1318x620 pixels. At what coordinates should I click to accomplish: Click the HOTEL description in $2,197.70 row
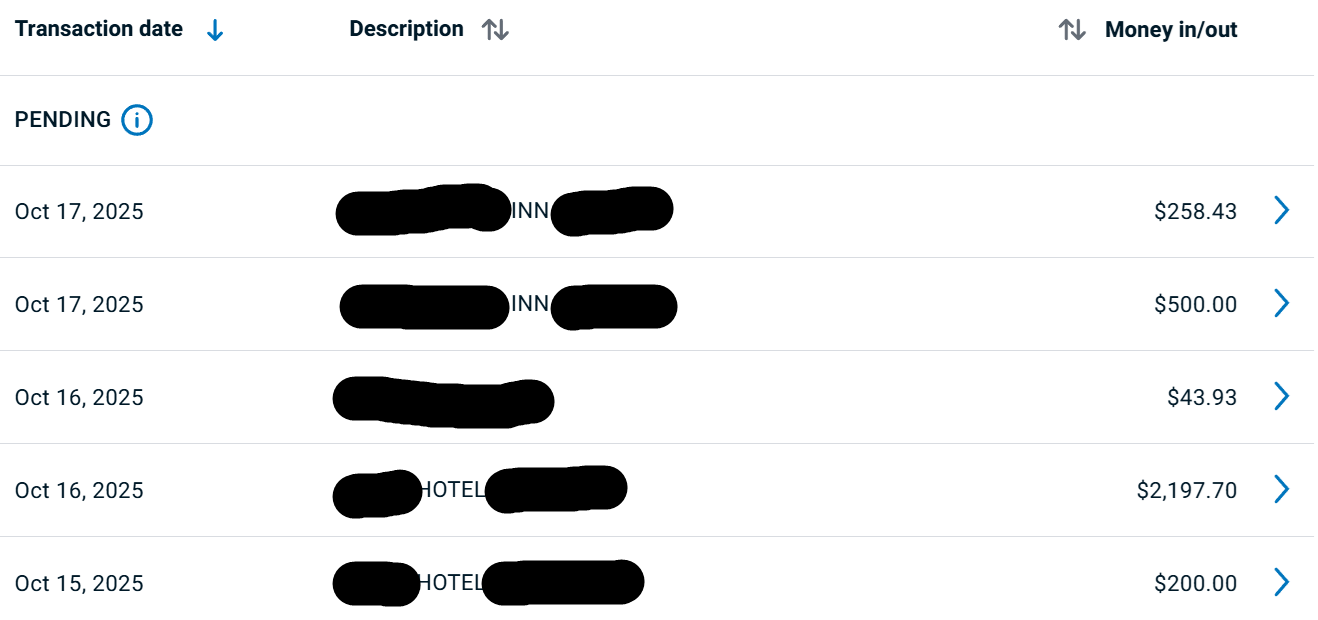pos(452,490)
